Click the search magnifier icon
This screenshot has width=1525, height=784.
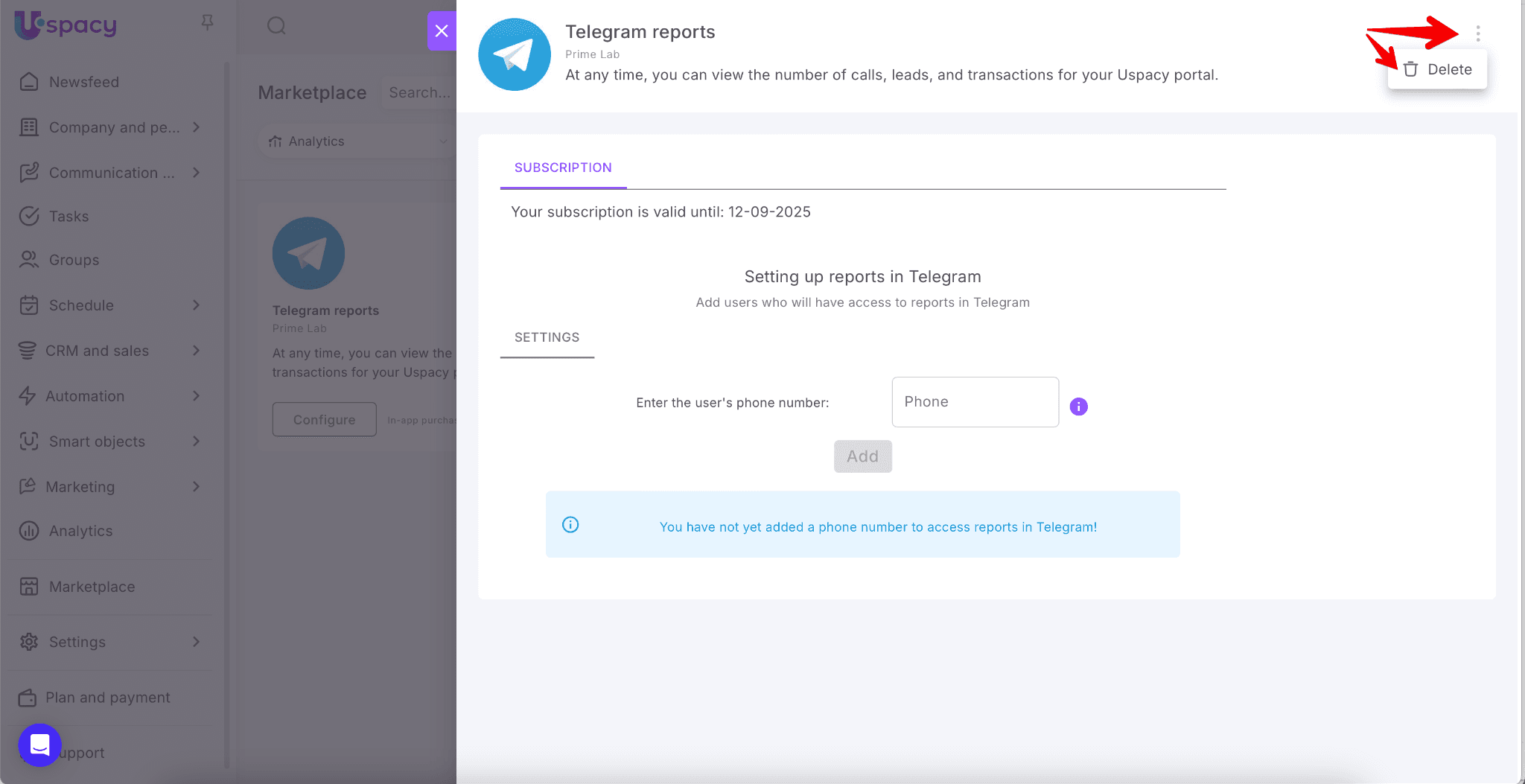[x=276, y=26]
